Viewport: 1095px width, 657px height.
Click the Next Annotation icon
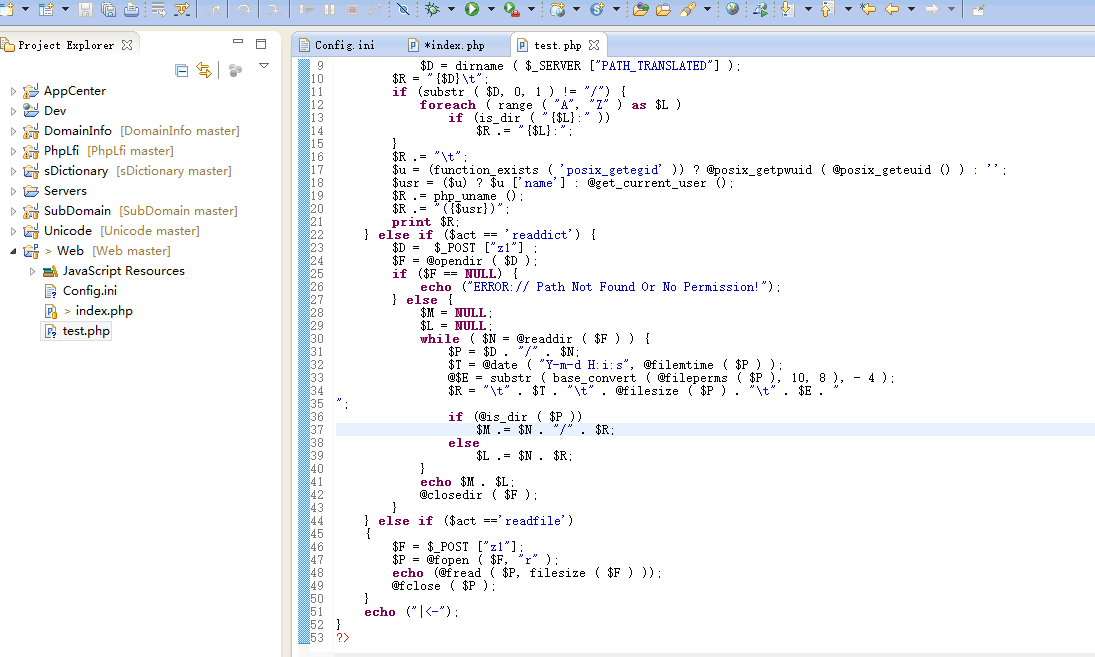[x=788, y=9]
